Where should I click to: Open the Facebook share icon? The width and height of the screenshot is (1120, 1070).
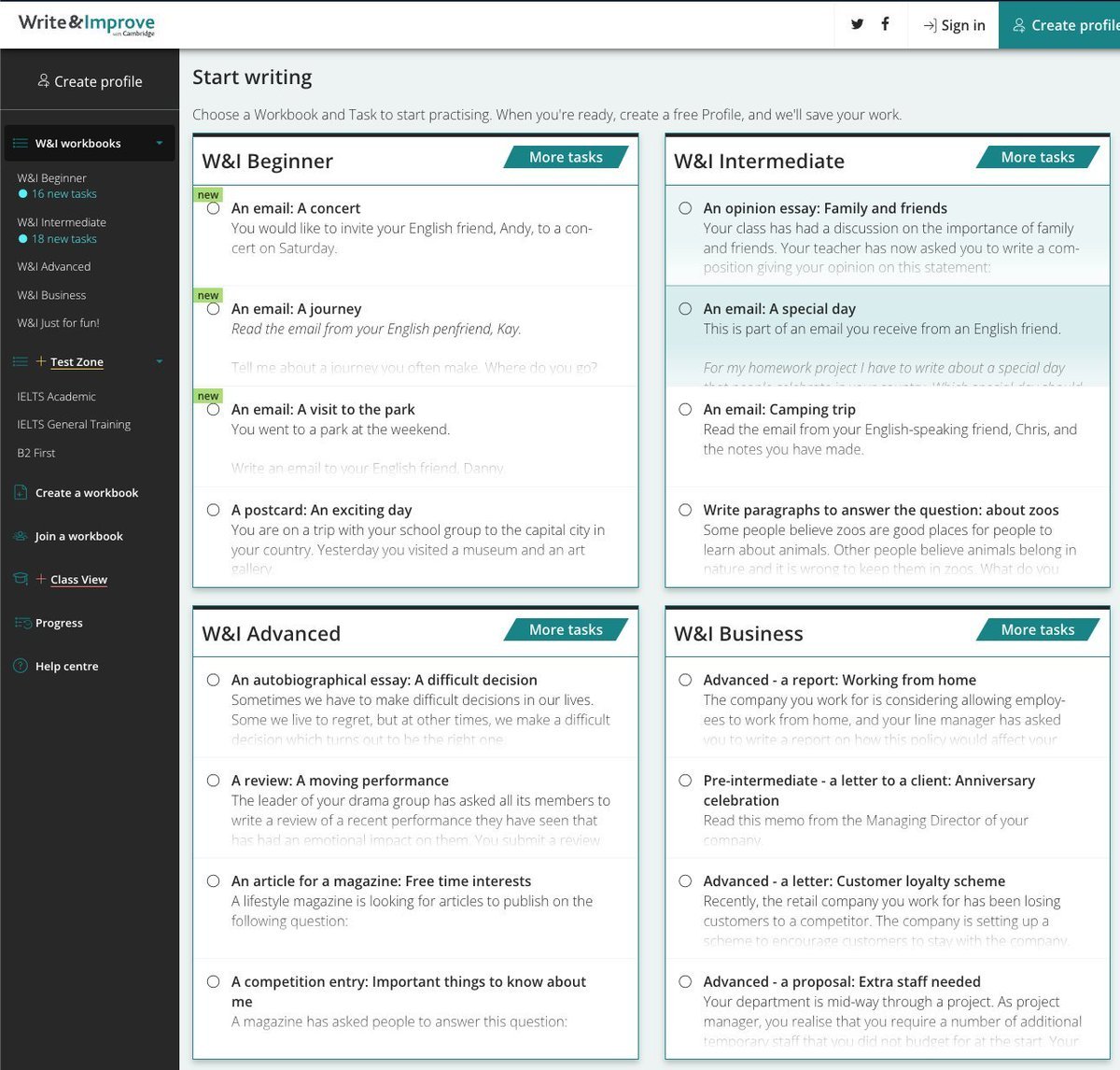(x=885, y=24)
